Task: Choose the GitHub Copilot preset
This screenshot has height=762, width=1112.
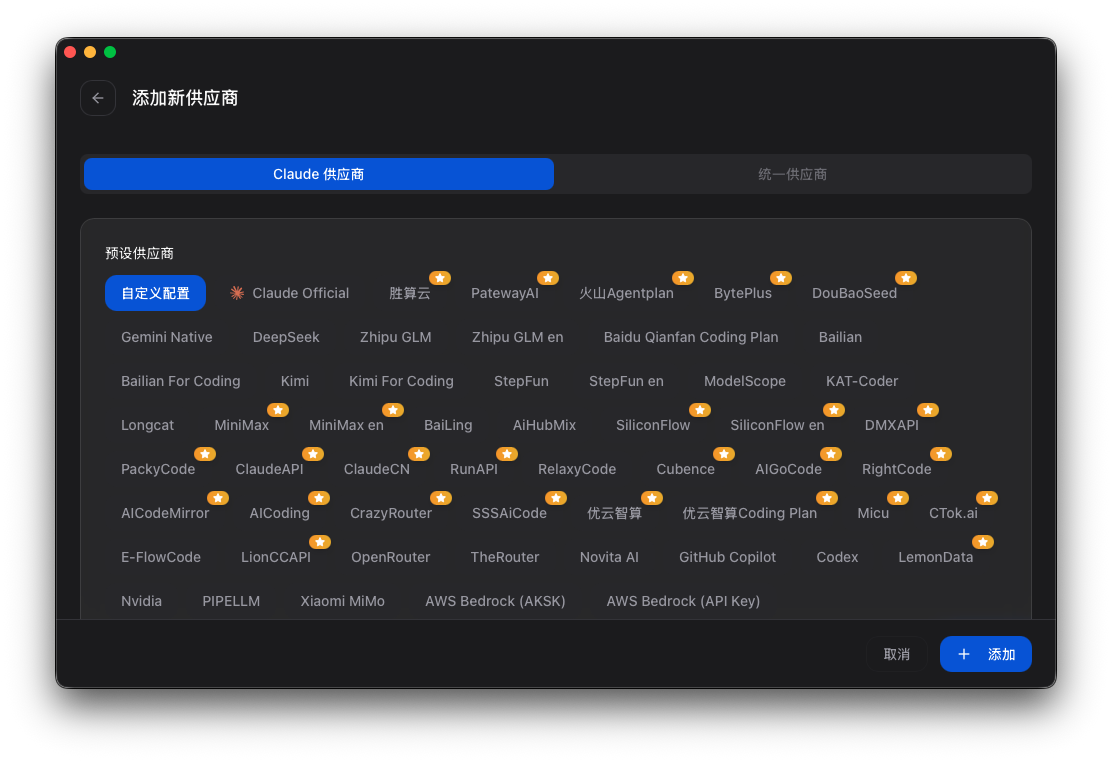Action: [728, 557]
